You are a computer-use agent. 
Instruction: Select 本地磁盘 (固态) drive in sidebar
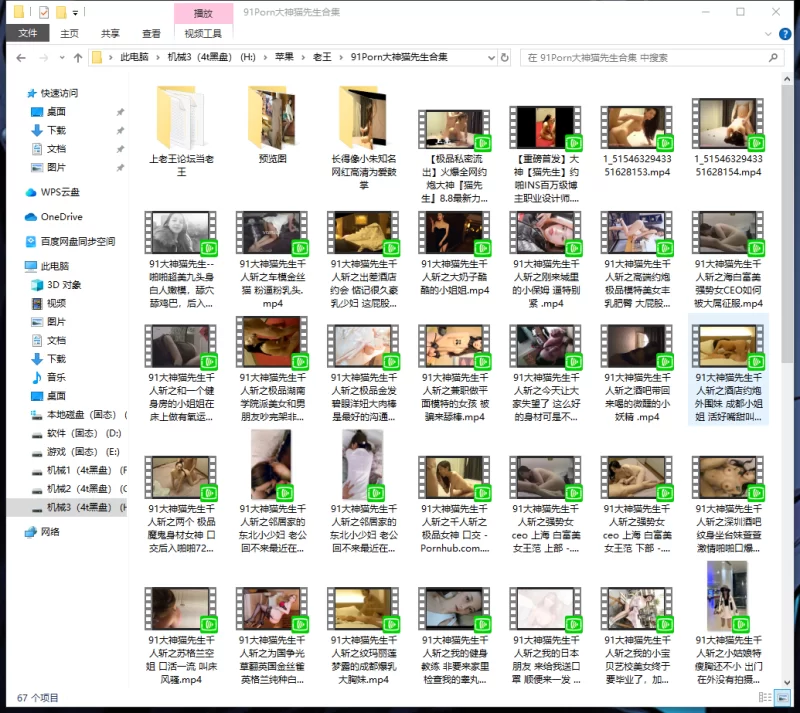79,414
